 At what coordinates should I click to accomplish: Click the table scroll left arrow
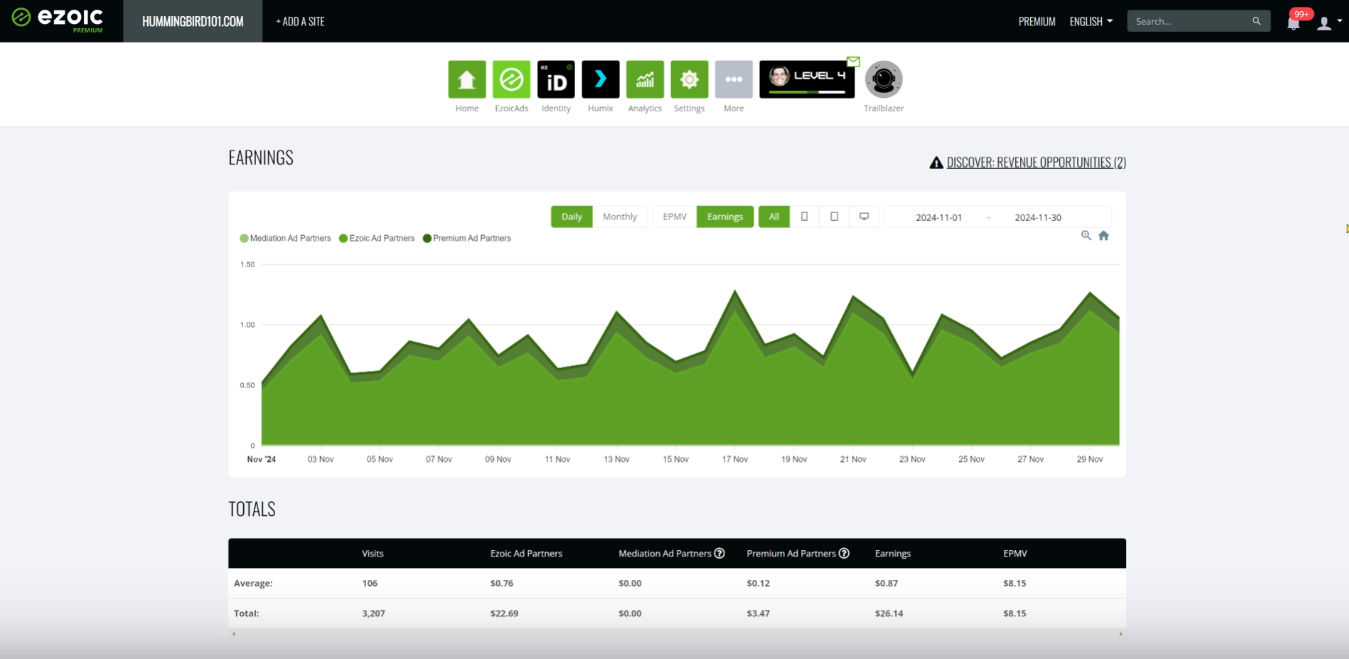[233, 634]
